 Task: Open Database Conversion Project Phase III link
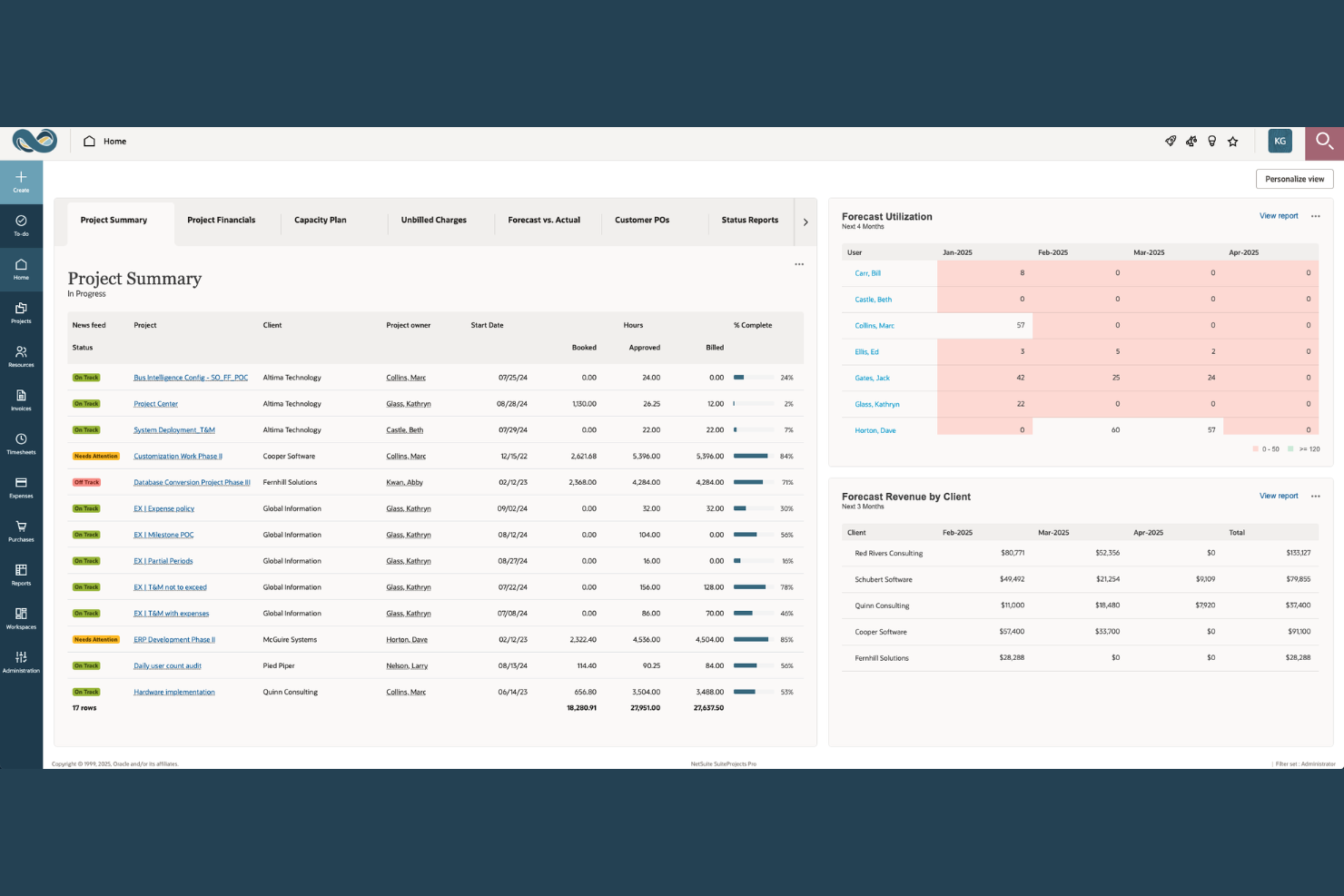[x=192, y=482]
